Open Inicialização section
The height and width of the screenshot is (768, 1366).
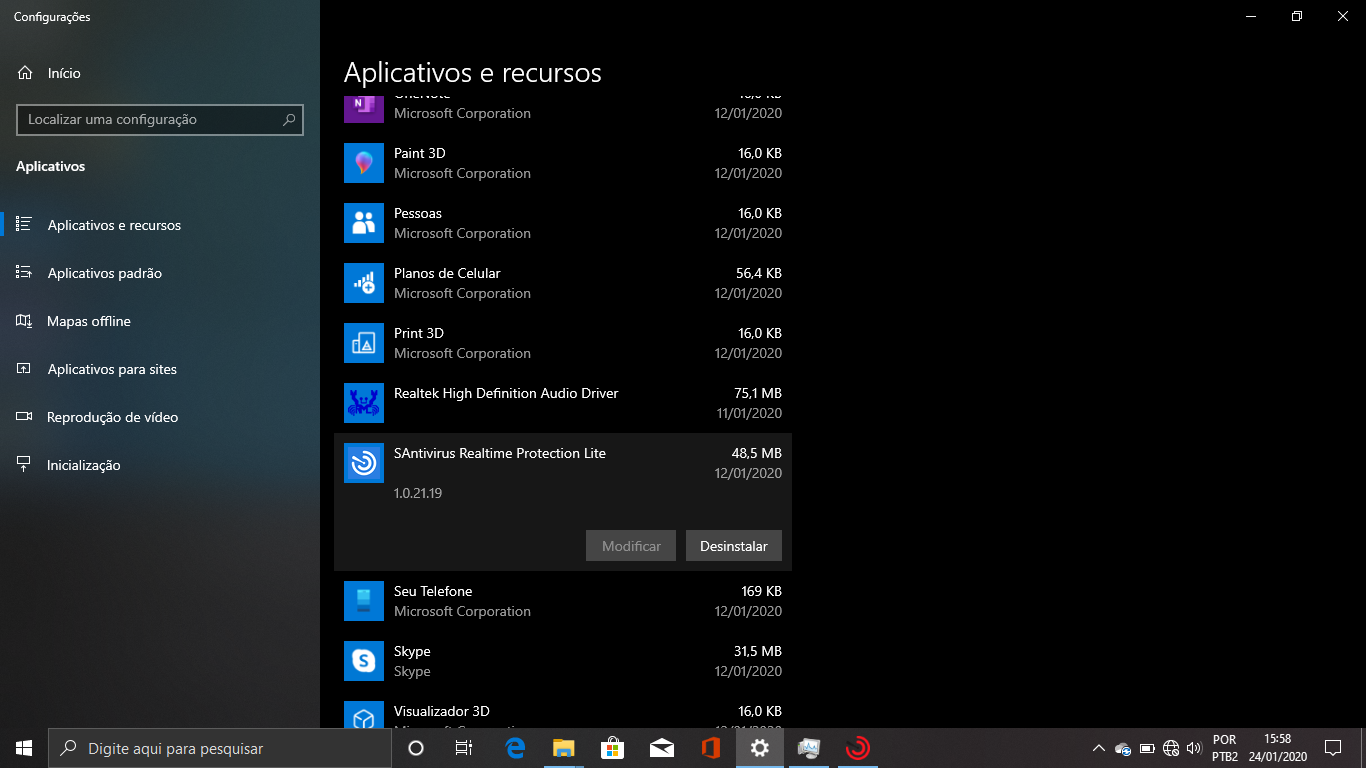[160, 465]
